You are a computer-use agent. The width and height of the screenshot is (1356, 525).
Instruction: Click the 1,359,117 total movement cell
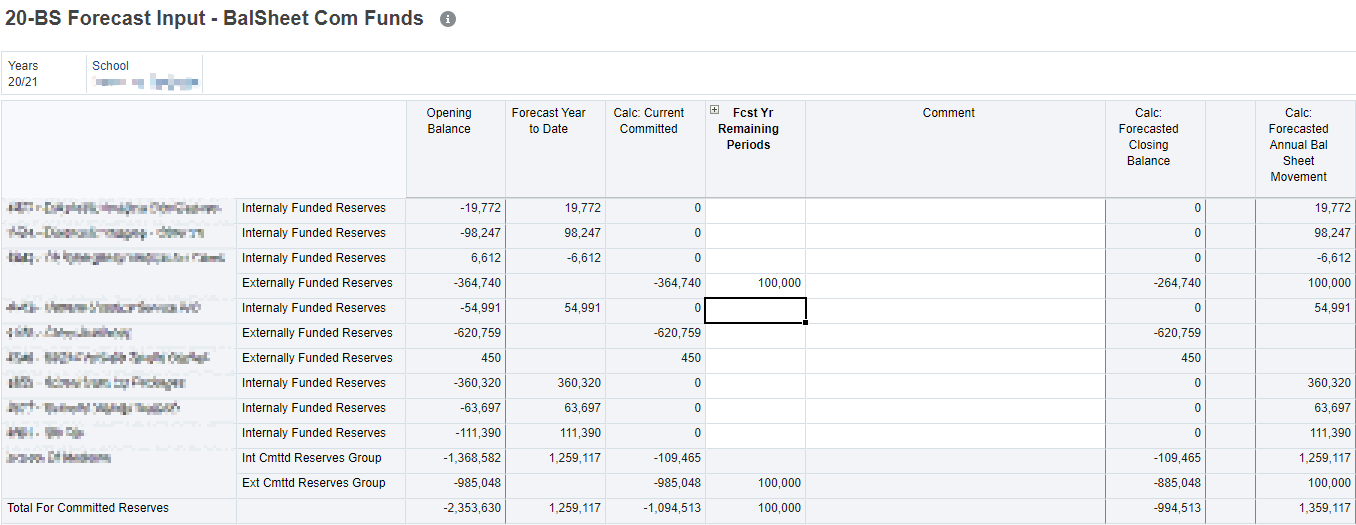(1305, 508)
